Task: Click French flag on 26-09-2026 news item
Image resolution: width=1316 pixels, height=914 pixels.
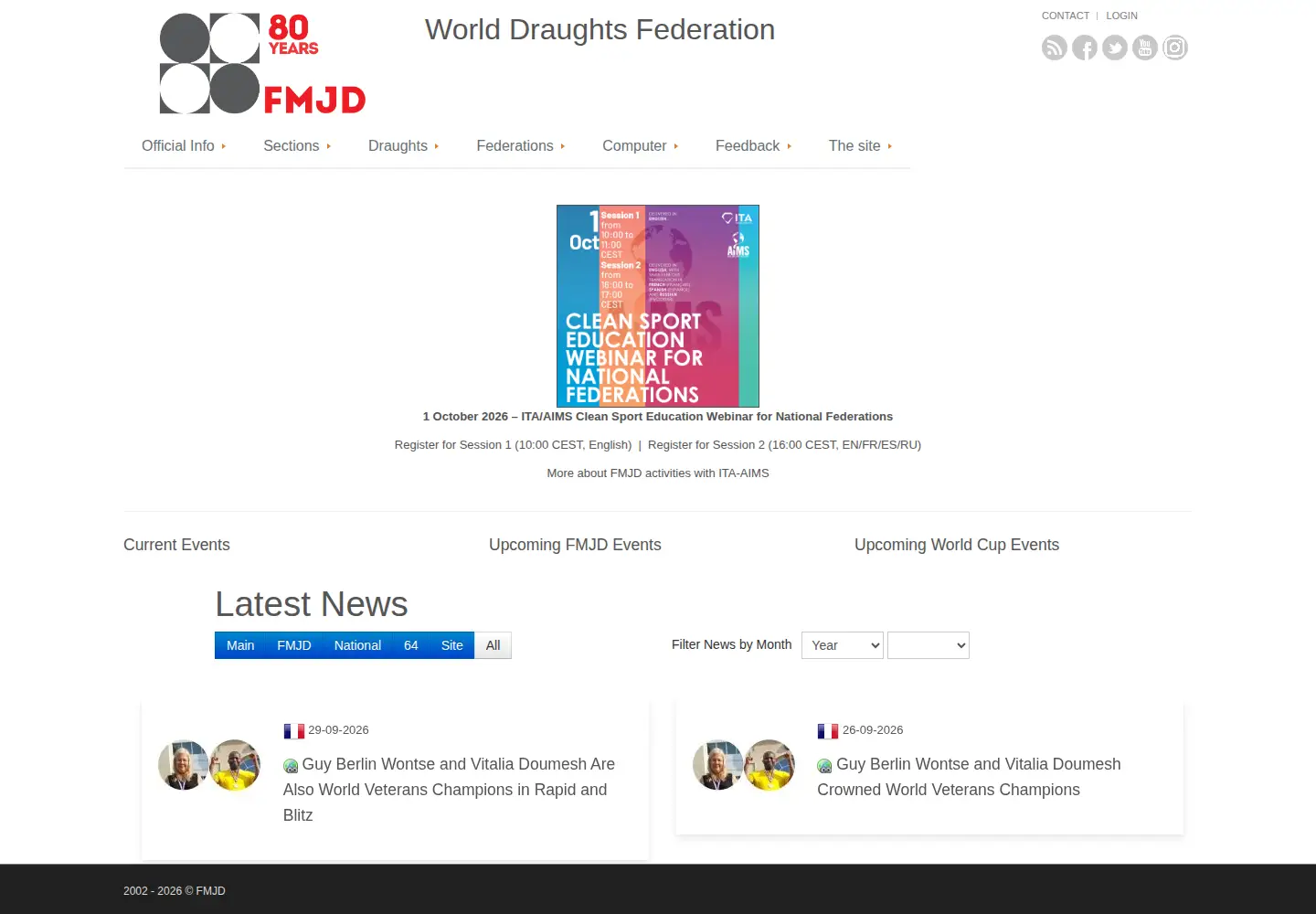Action: 828,731
